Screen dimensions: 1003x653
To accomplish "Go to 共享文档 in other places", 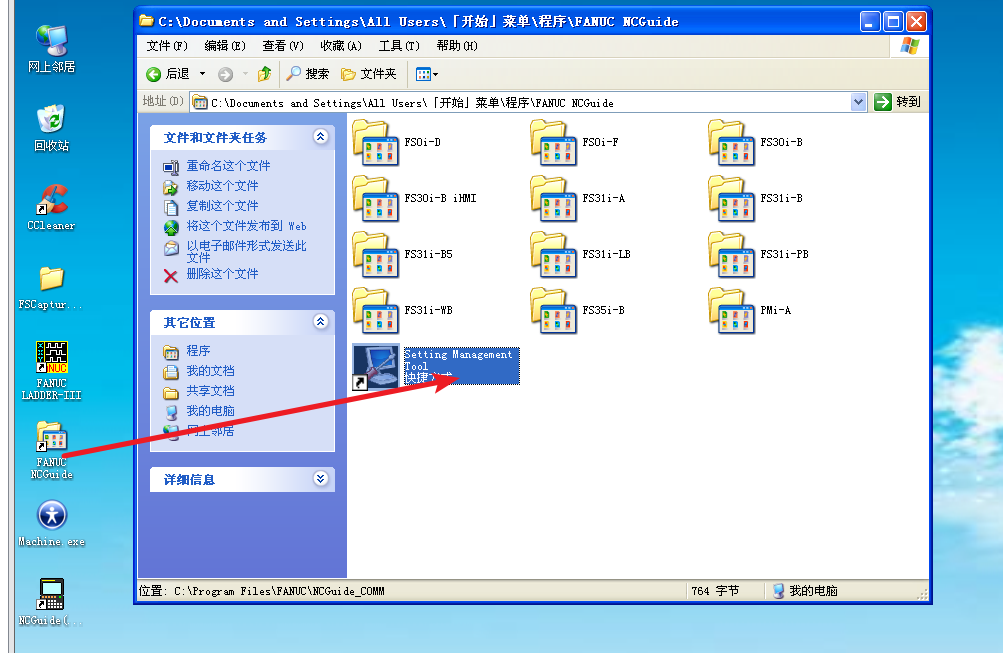I will (210, 391).
